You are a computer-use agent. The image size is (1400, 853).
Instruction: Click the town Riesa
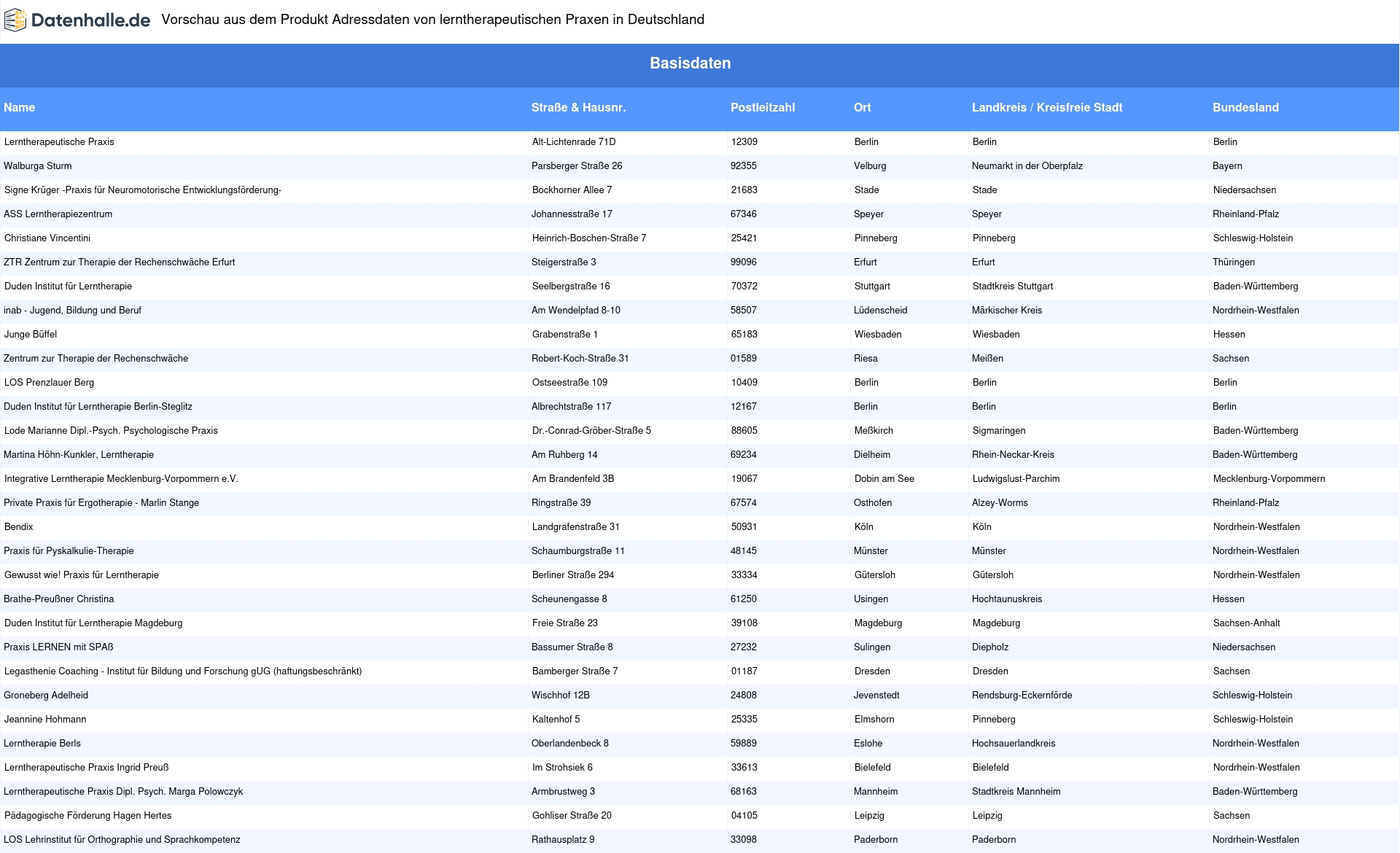[x=866, y=359]
